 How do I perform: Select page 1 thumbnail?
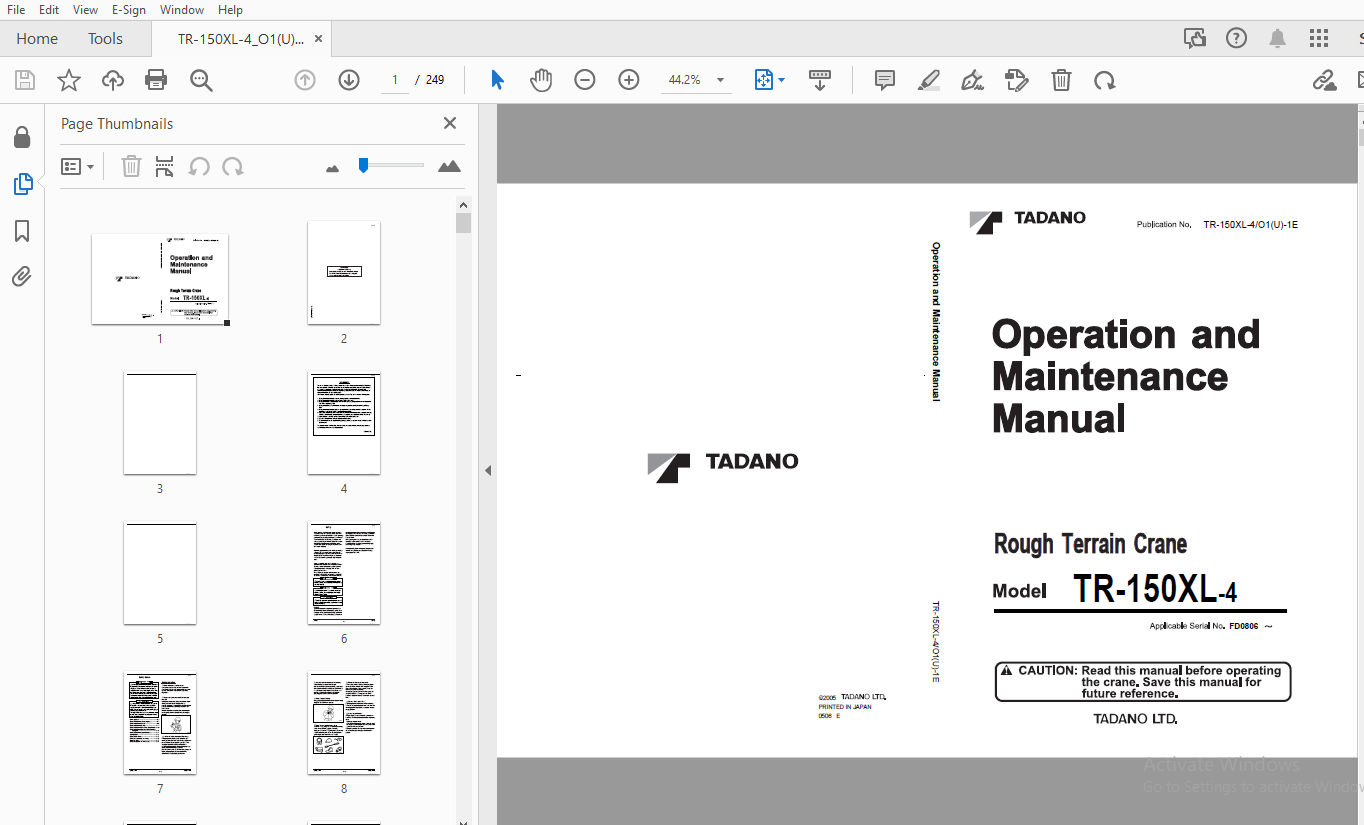pyautogui.click(x=160, y=279)
